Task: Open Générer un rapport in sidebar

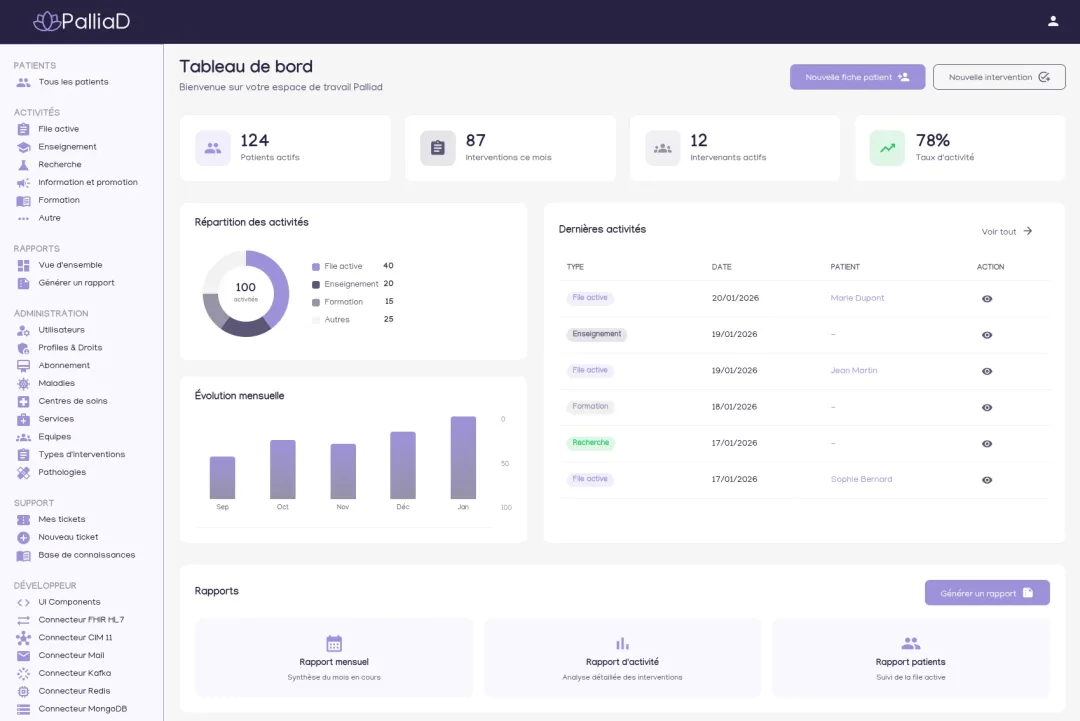Action: [x=76, y=283]
